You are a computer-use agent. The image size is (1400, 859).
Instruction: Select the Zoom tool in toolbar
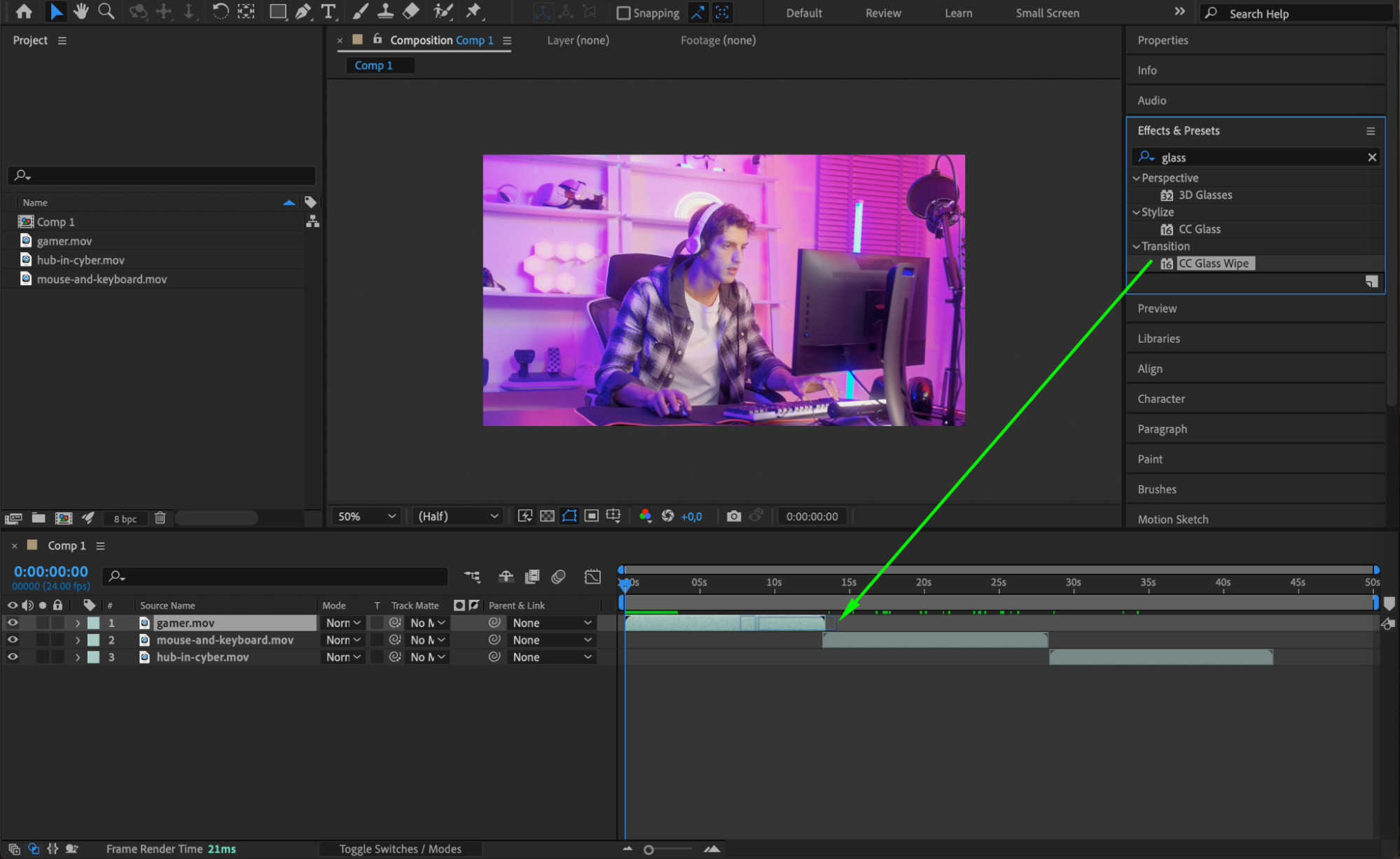coord(106,11)
